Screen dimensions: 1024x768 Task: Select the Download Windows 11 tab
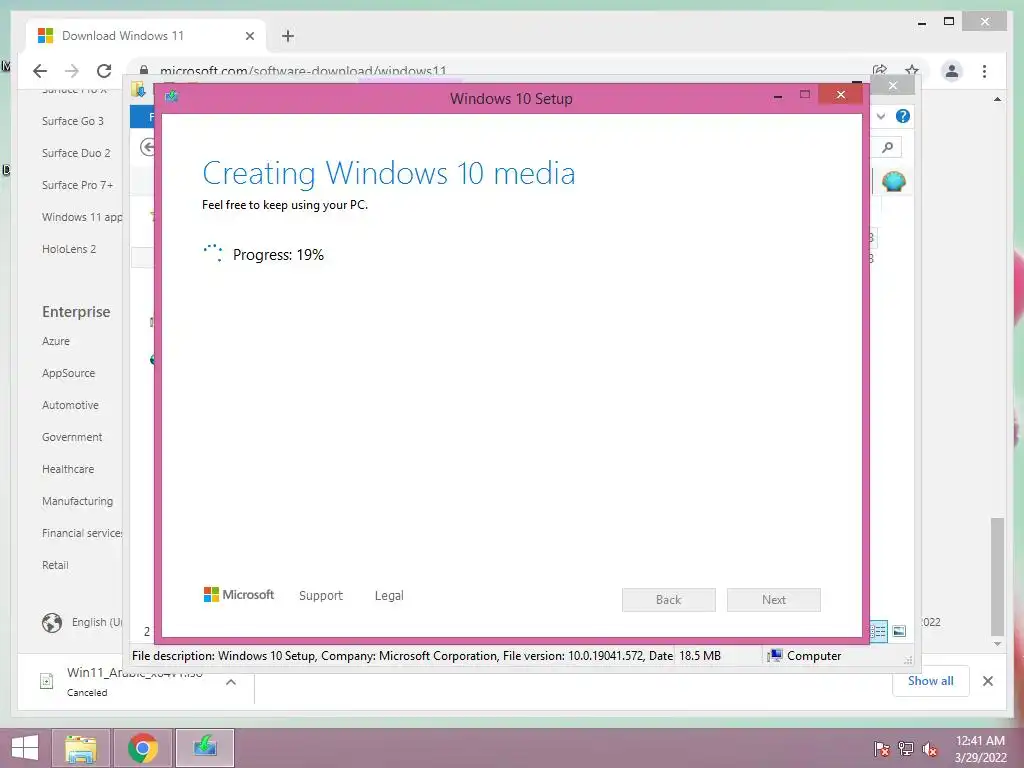click(146, 36)
